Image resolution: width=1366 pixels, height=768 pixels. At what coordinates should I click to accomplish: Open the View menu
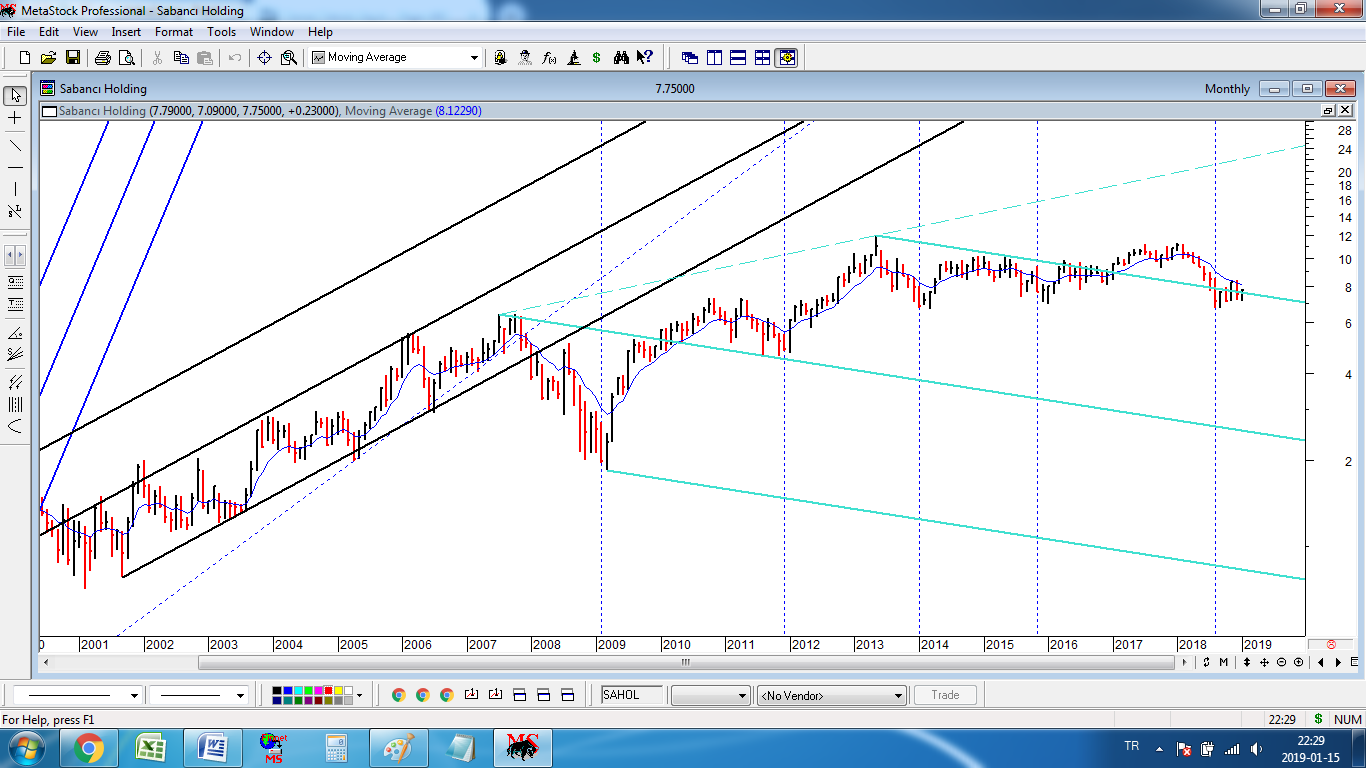(85, 32)
